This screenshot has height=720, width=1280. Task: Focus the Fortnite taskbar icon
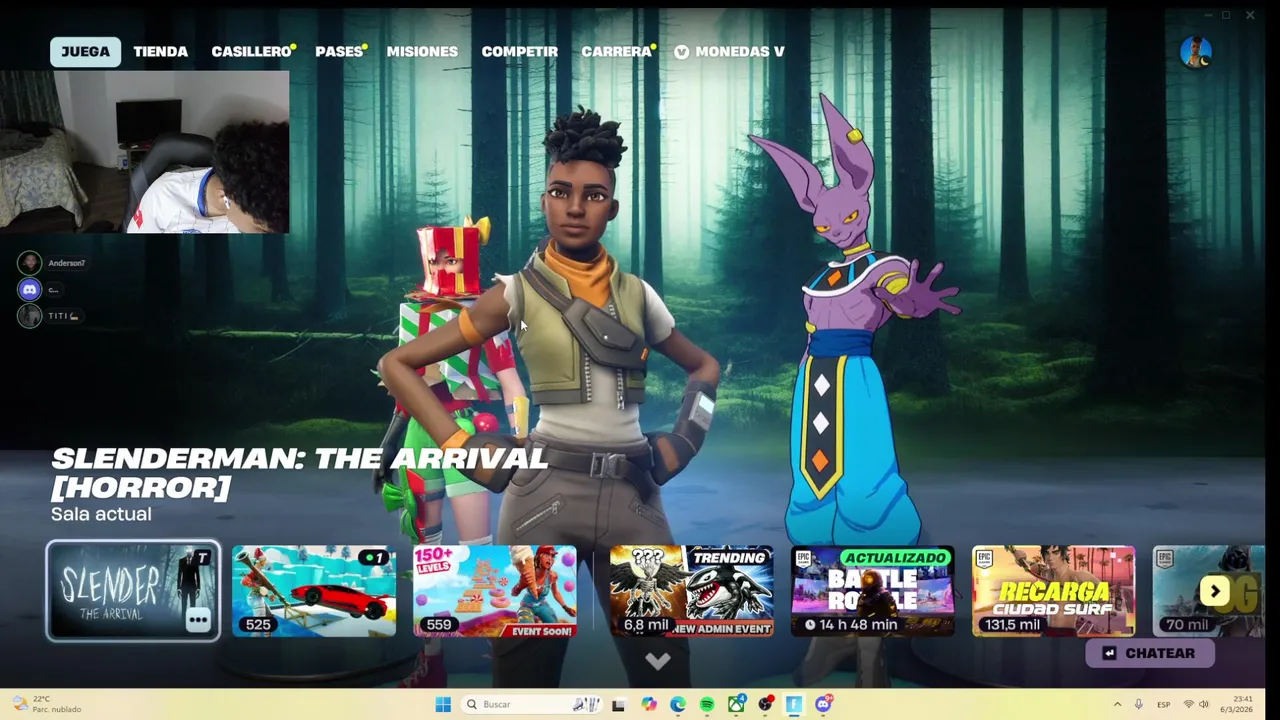794,704
